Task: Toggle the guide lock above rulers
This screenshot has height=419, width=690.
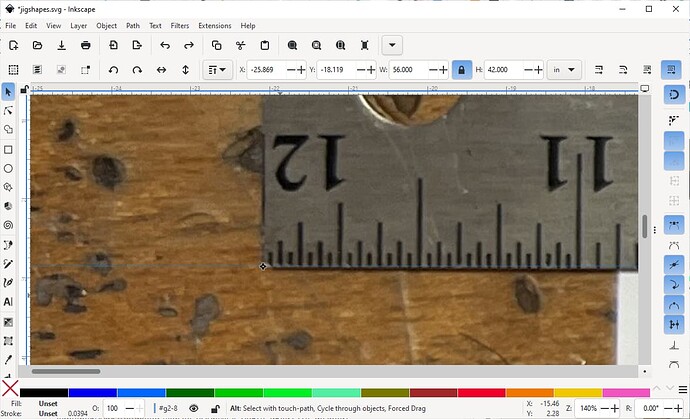Action: (25, 89)
